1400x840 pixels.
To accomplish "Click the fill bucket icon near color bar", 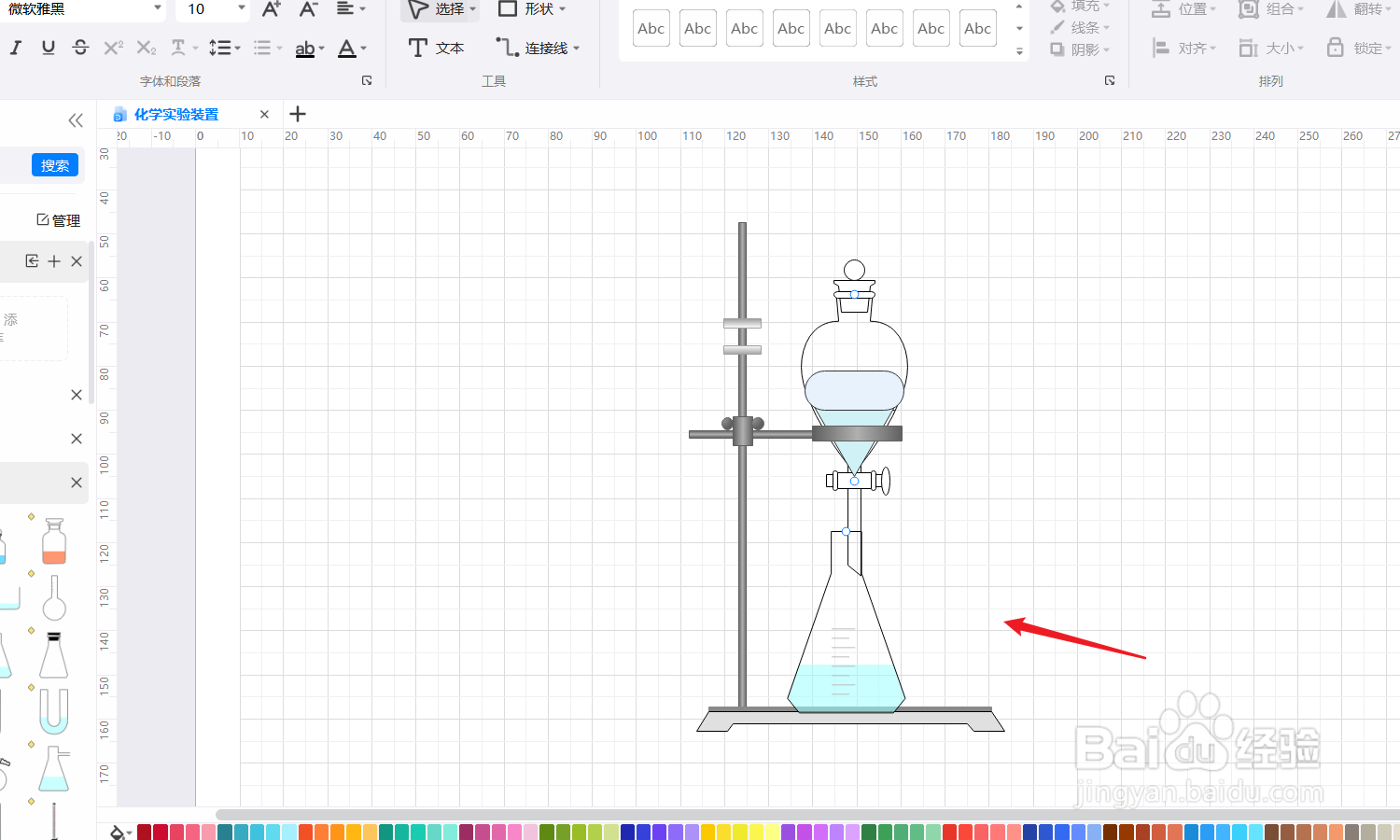I will click(x=119, y=832).
